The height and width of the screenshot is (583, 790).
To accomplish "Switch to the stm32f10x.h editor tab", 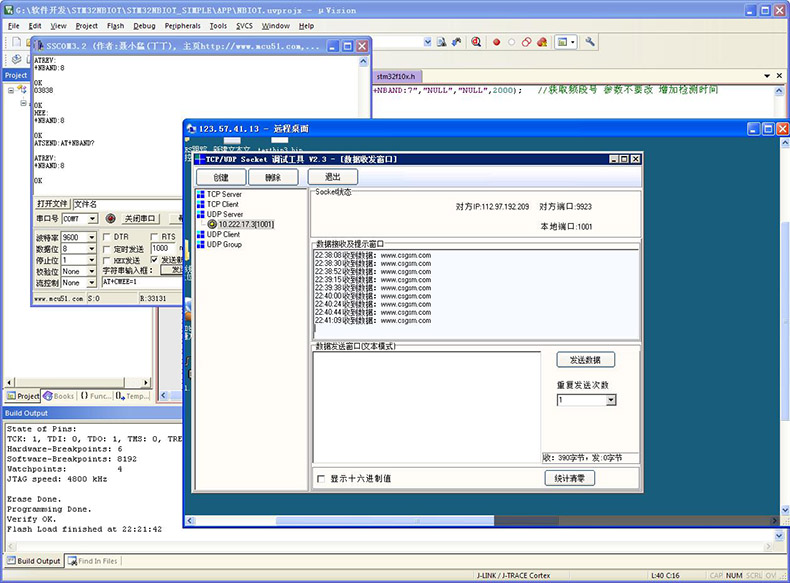I will pos(397,76).
